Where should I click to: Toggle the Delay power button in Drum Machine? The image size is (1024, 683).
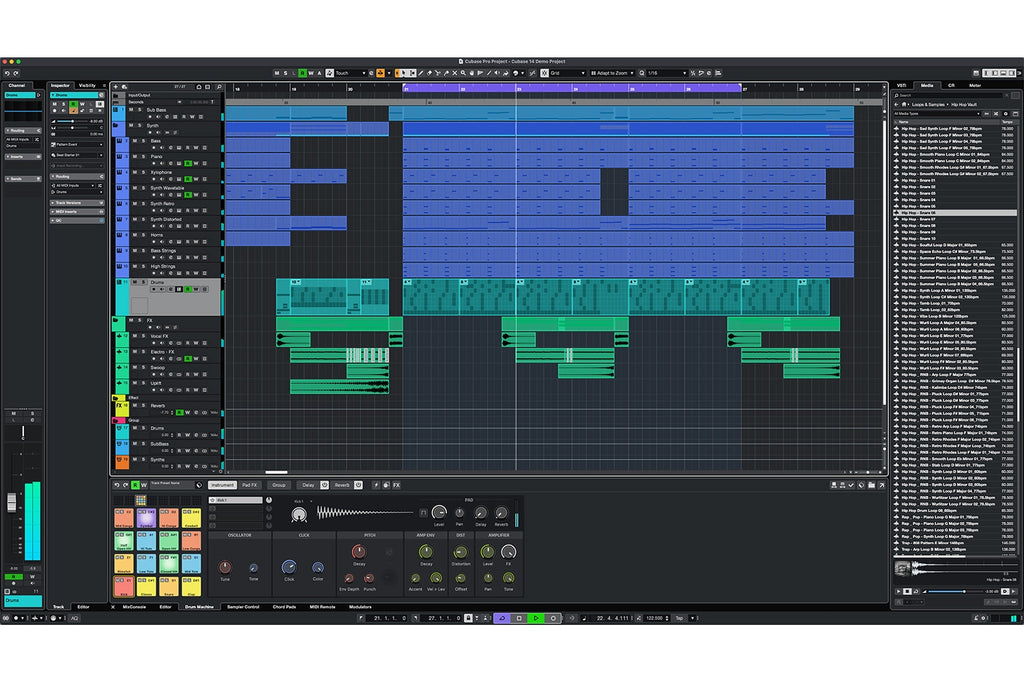324,485
